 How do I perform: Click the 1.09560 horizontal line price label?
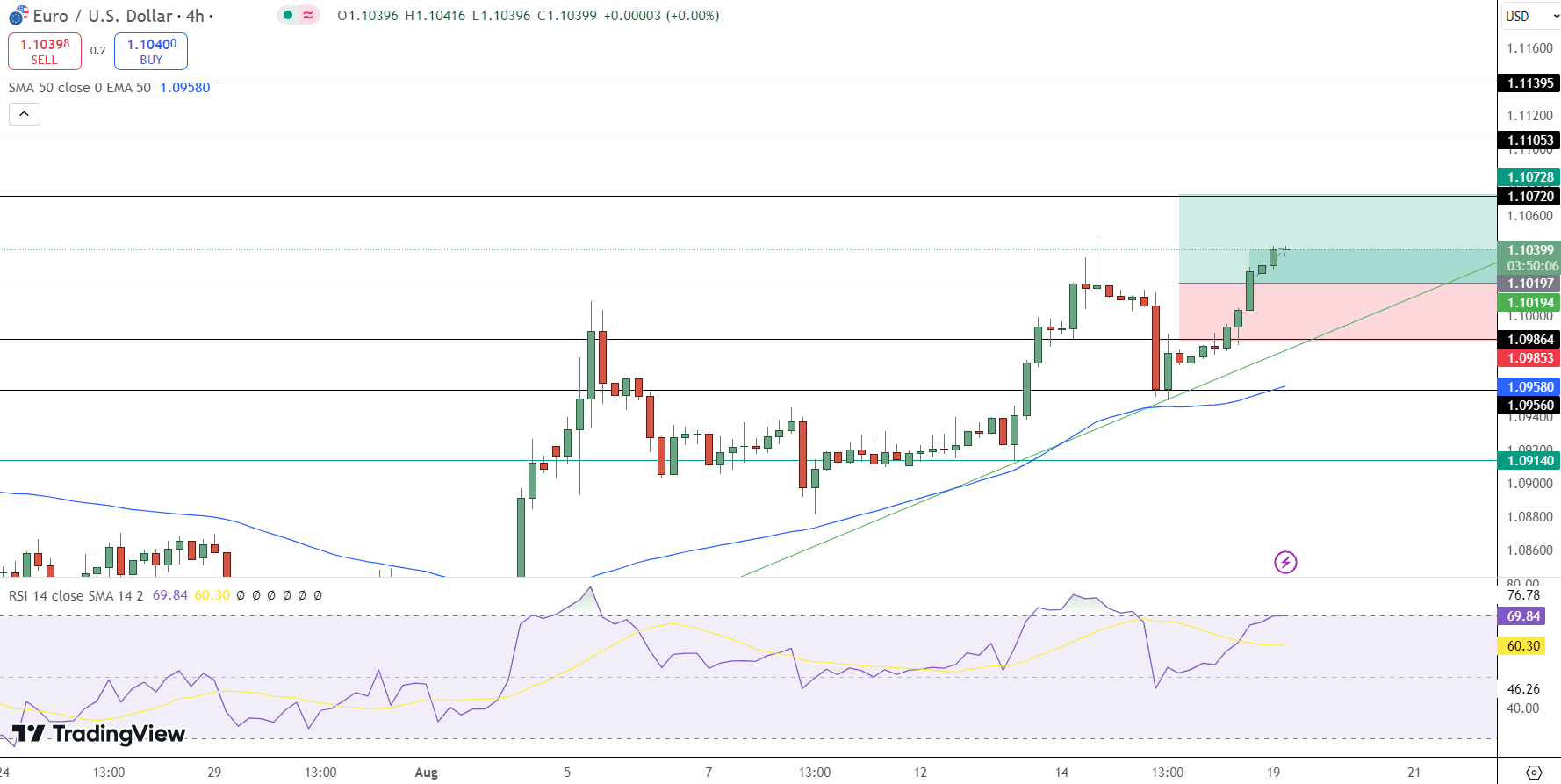click(x=1529, y=406)
